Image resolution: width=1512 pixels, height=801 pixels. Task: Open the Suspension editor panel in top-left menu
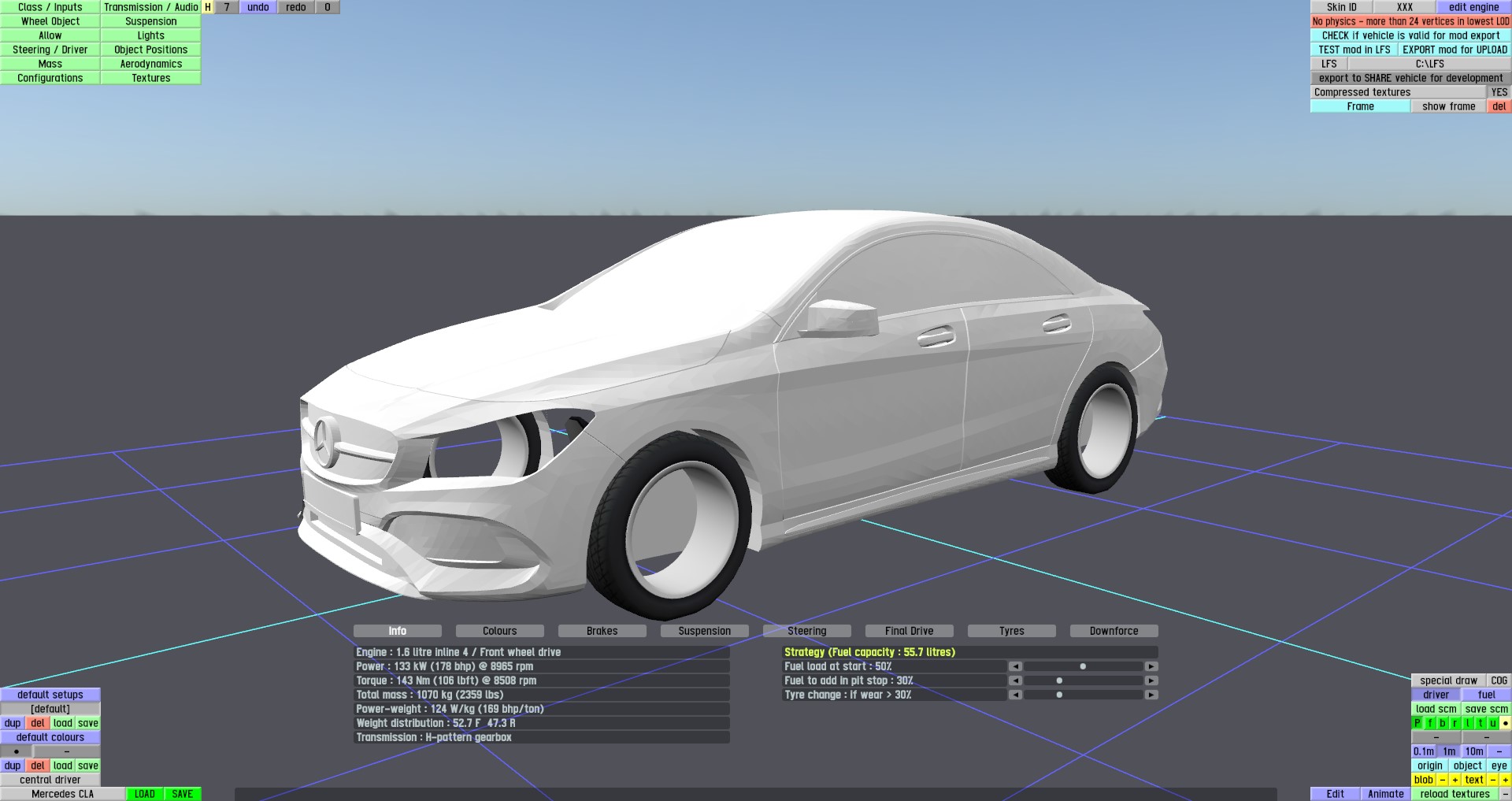151,21
